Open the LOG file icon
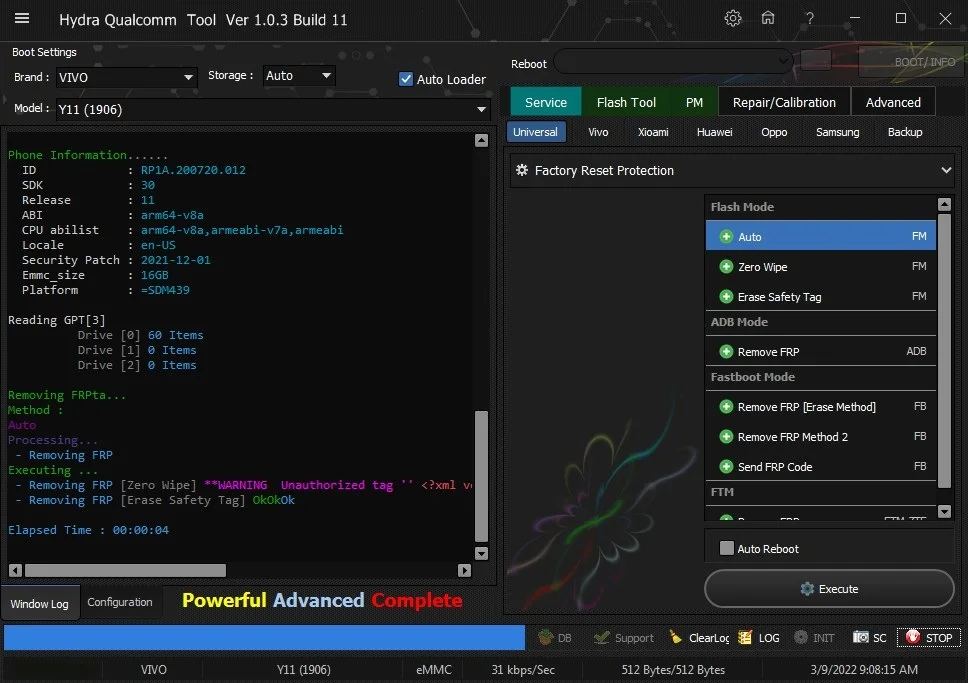Image resolution: width=968 pixels, height=683 pixels. tap(746, 637)
